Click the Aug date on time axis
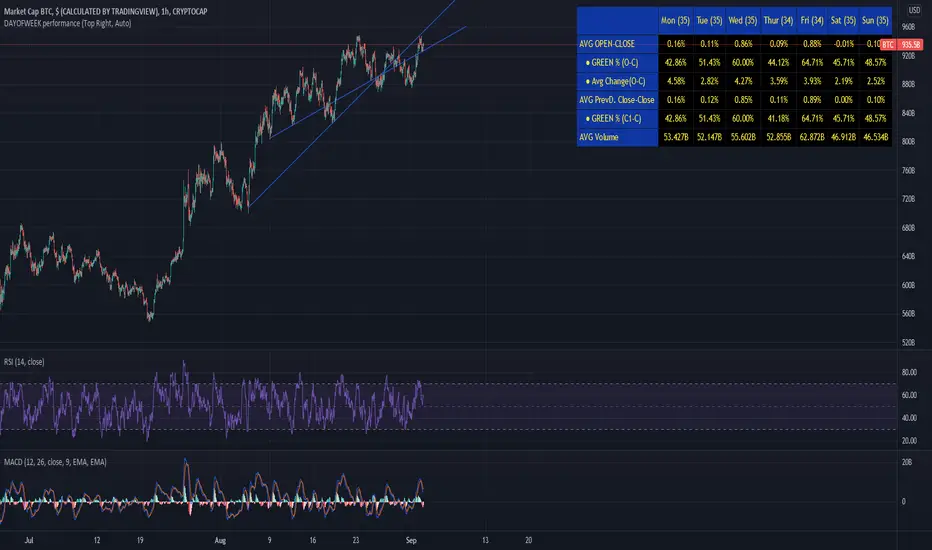932x550 pixels. [220, 540]
